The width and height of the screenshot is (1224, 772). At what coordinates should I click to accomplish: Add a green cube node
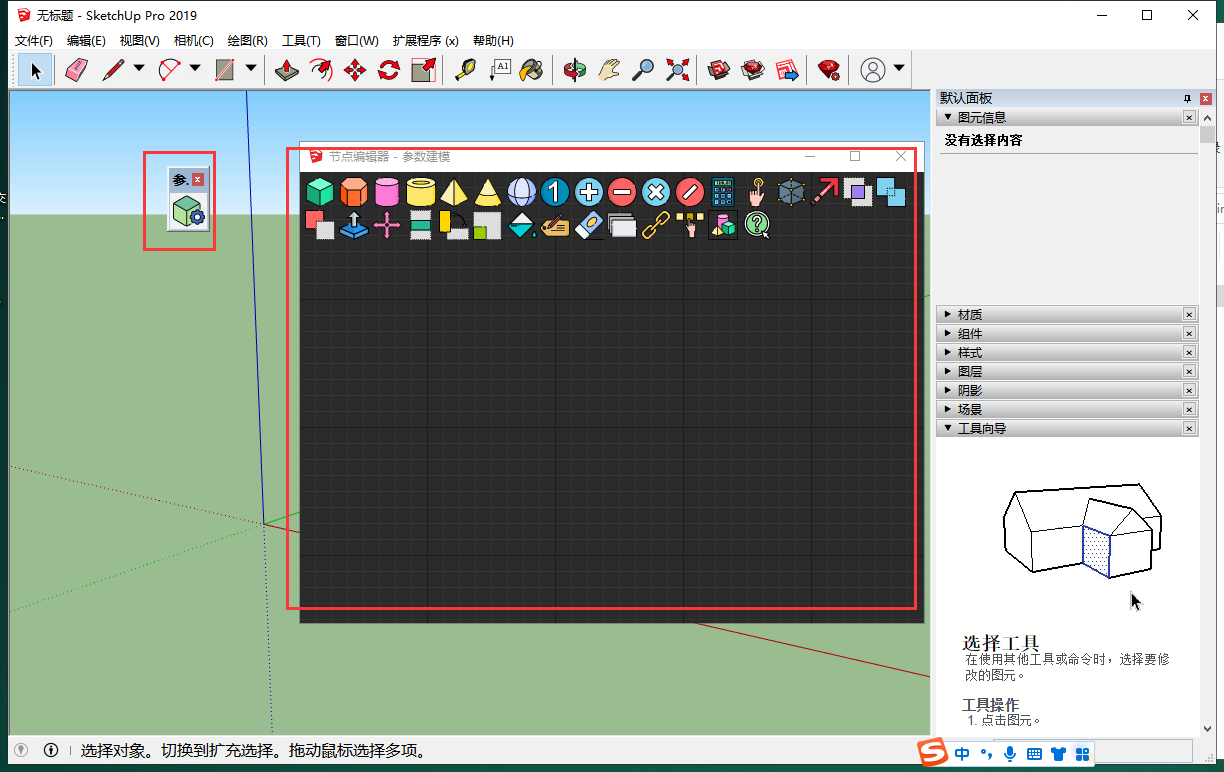[320, 192]
